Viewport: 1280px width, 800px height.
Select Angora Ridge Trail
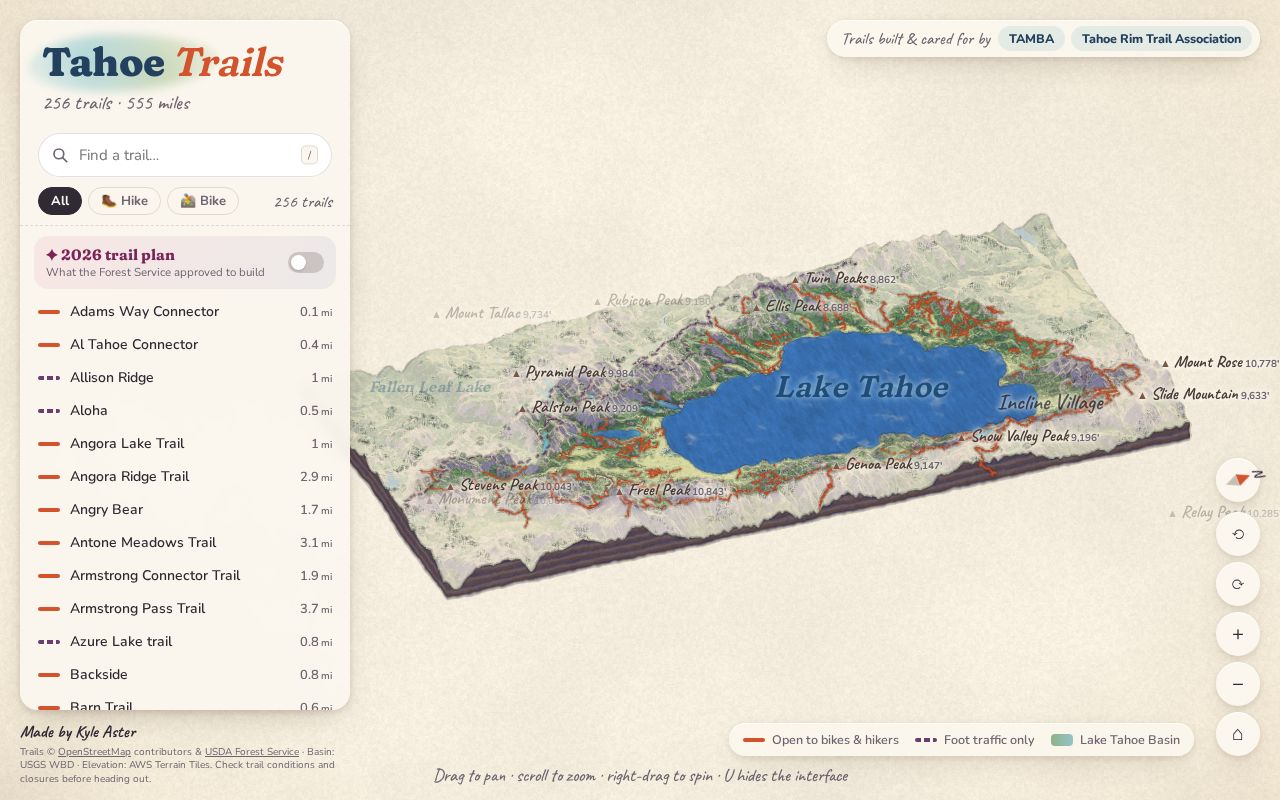185,477
